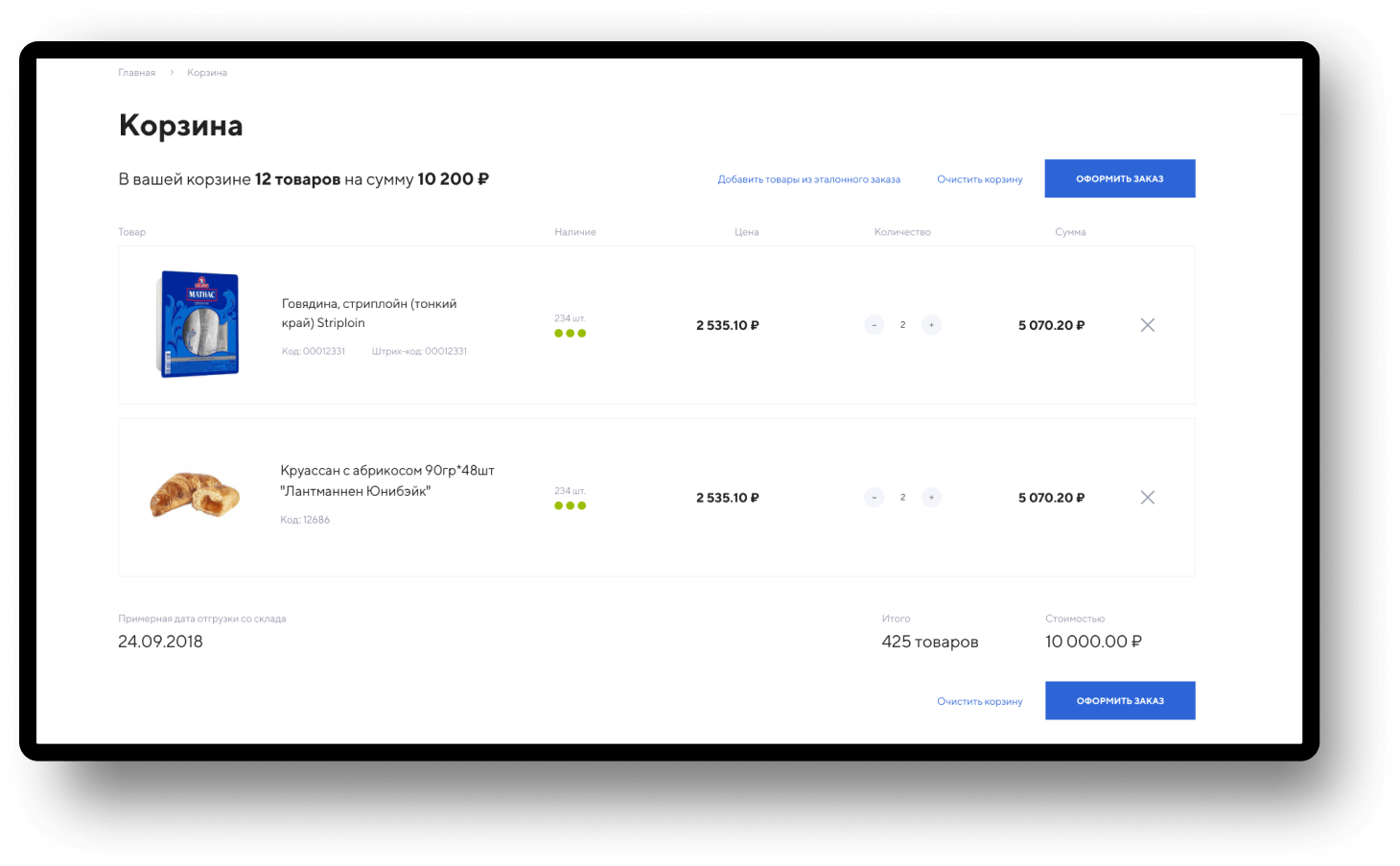Click the sum 5 070.20 ₽ of Круассан

pos(1052,498)
